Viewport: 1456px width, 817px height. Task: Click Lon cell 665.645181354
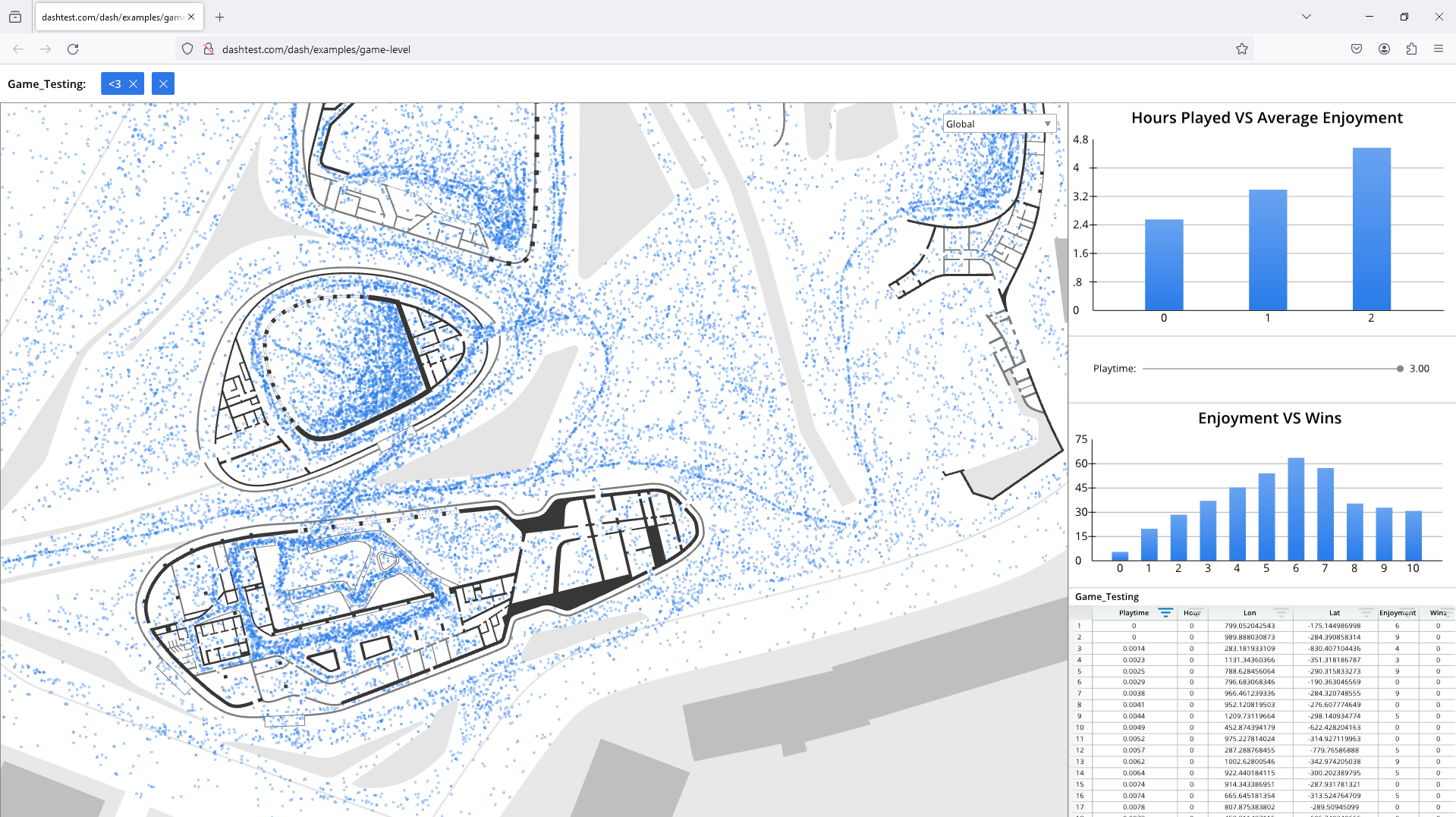[x=1250, y=796]
